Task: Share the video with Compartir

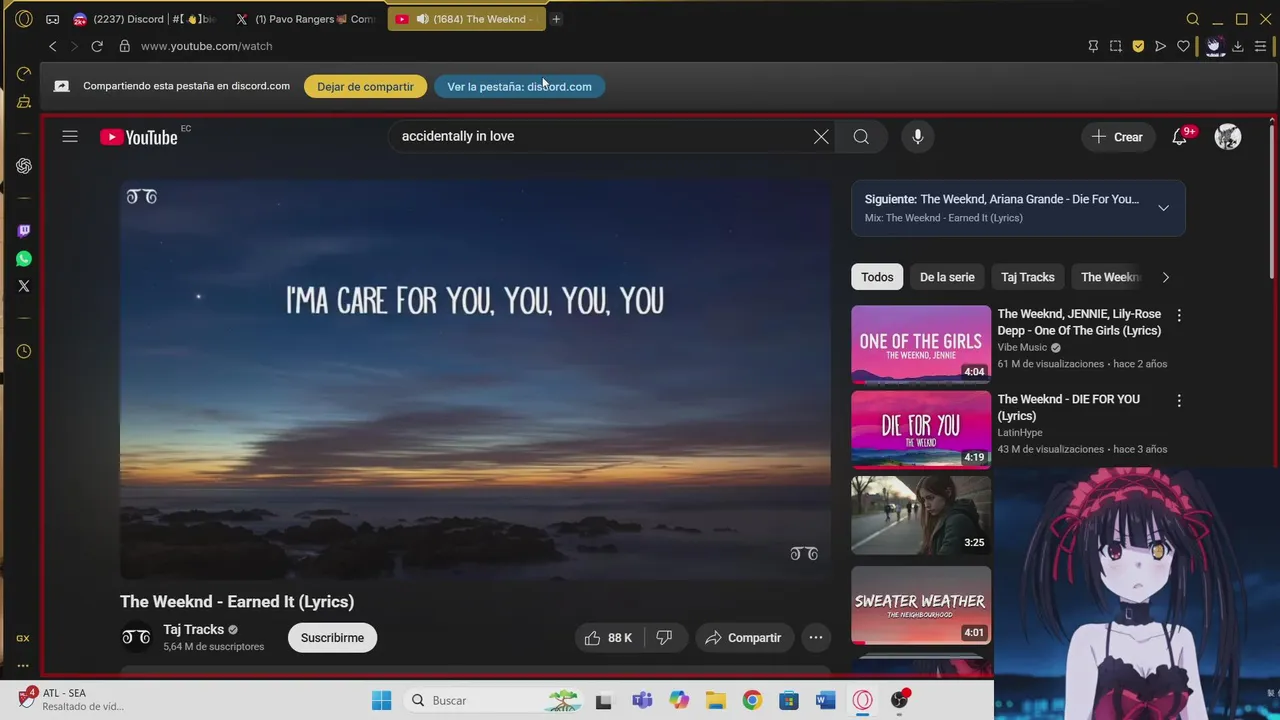Action: (x=743, y=638)
